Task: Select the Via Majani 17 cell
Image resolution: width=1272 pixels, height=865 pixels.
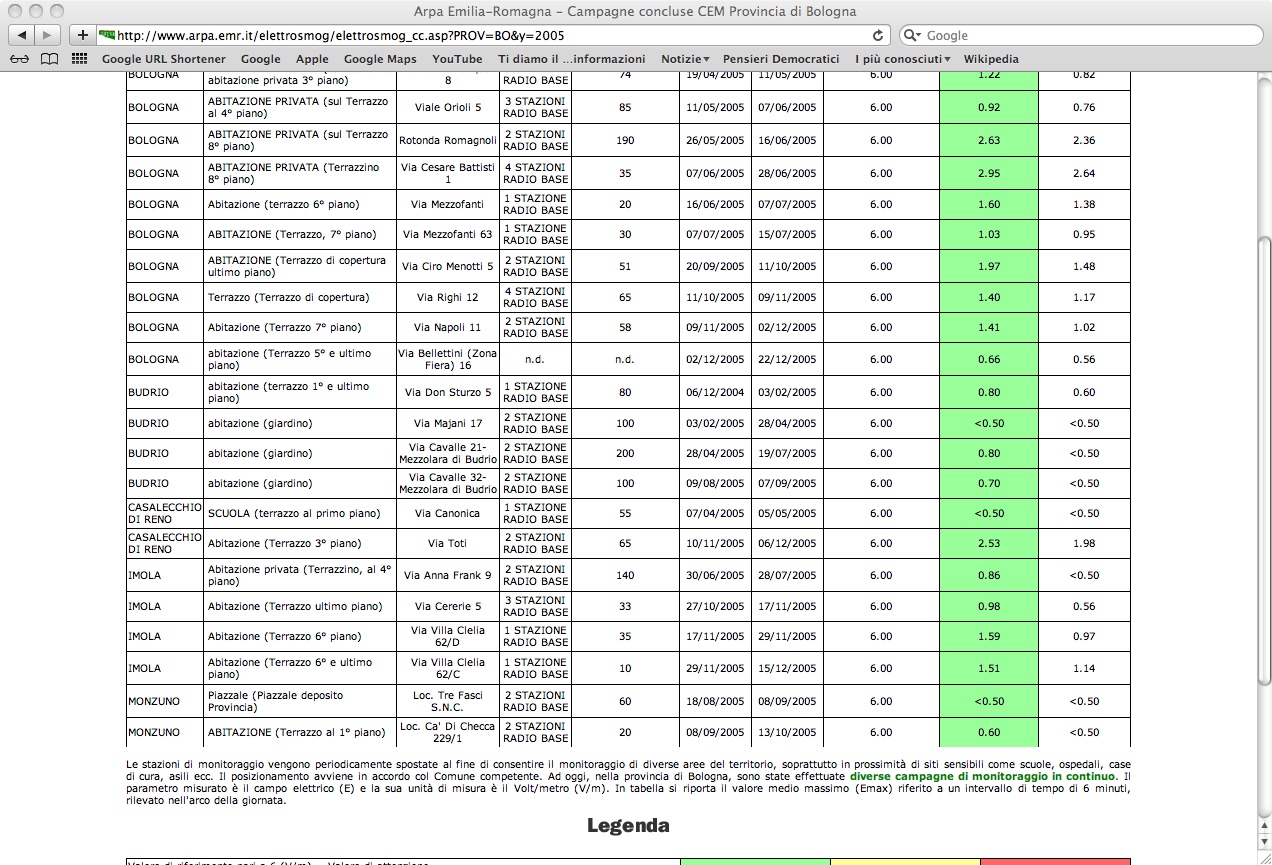Action: (448, 423)
